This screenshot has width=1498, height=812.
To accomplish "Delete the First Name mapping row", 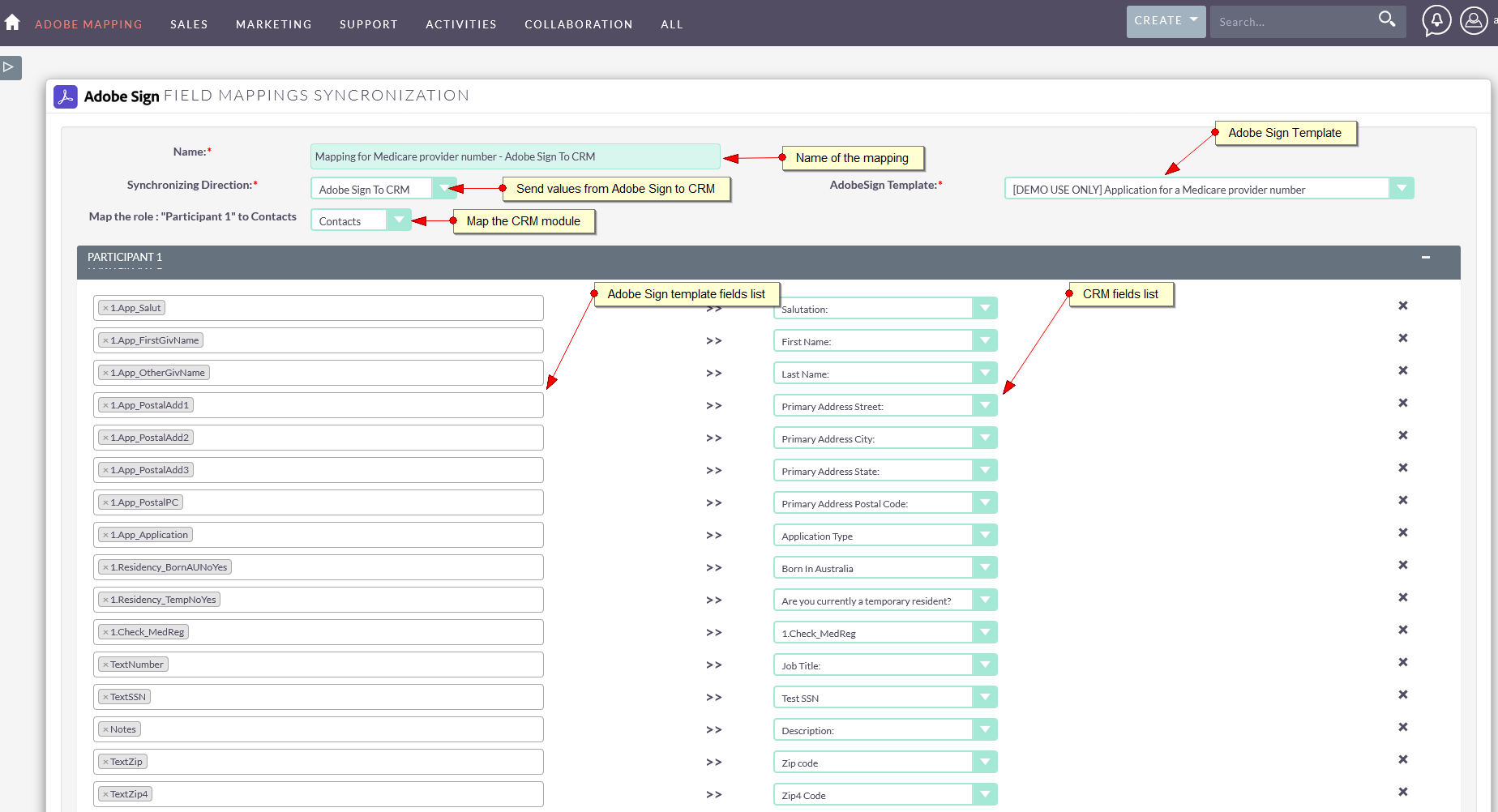I will tap(1403, 338).
